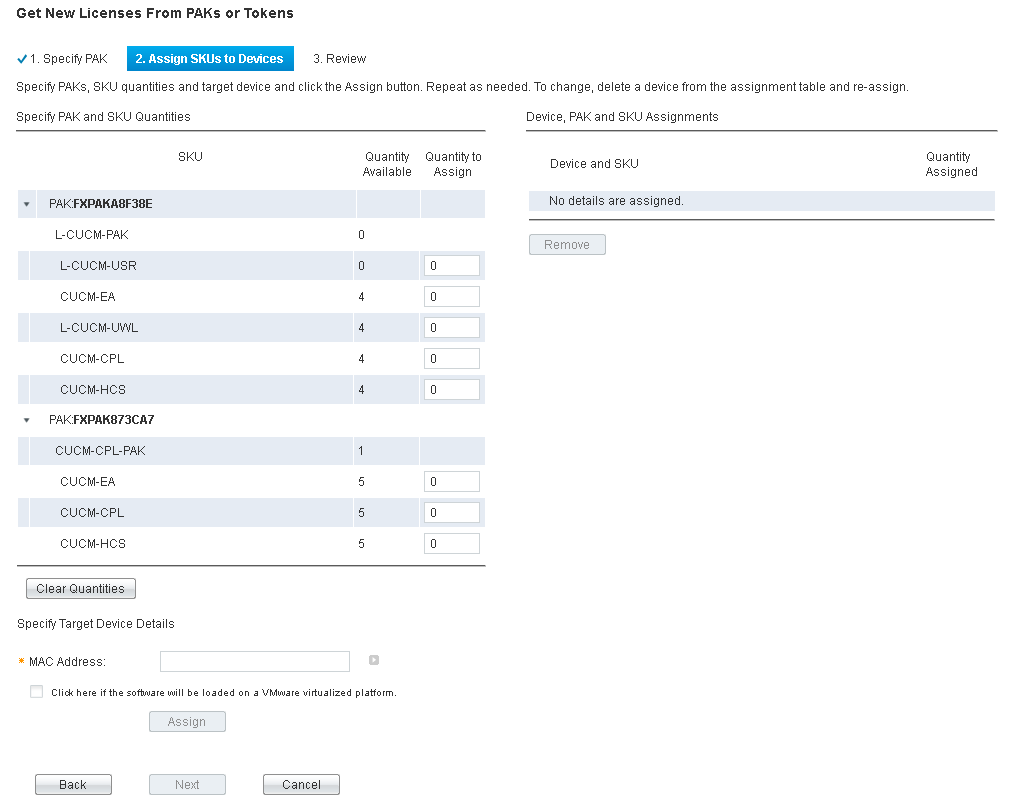Click Remove under the assignments table
This screenshot has height=811, width=1025.
567,244
